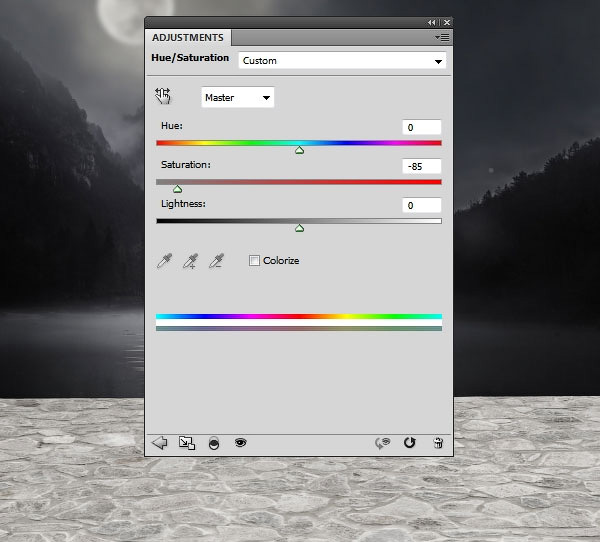600x542 pixels.
Task: Click the Hue slider handle
Action: tap(300, 150)
